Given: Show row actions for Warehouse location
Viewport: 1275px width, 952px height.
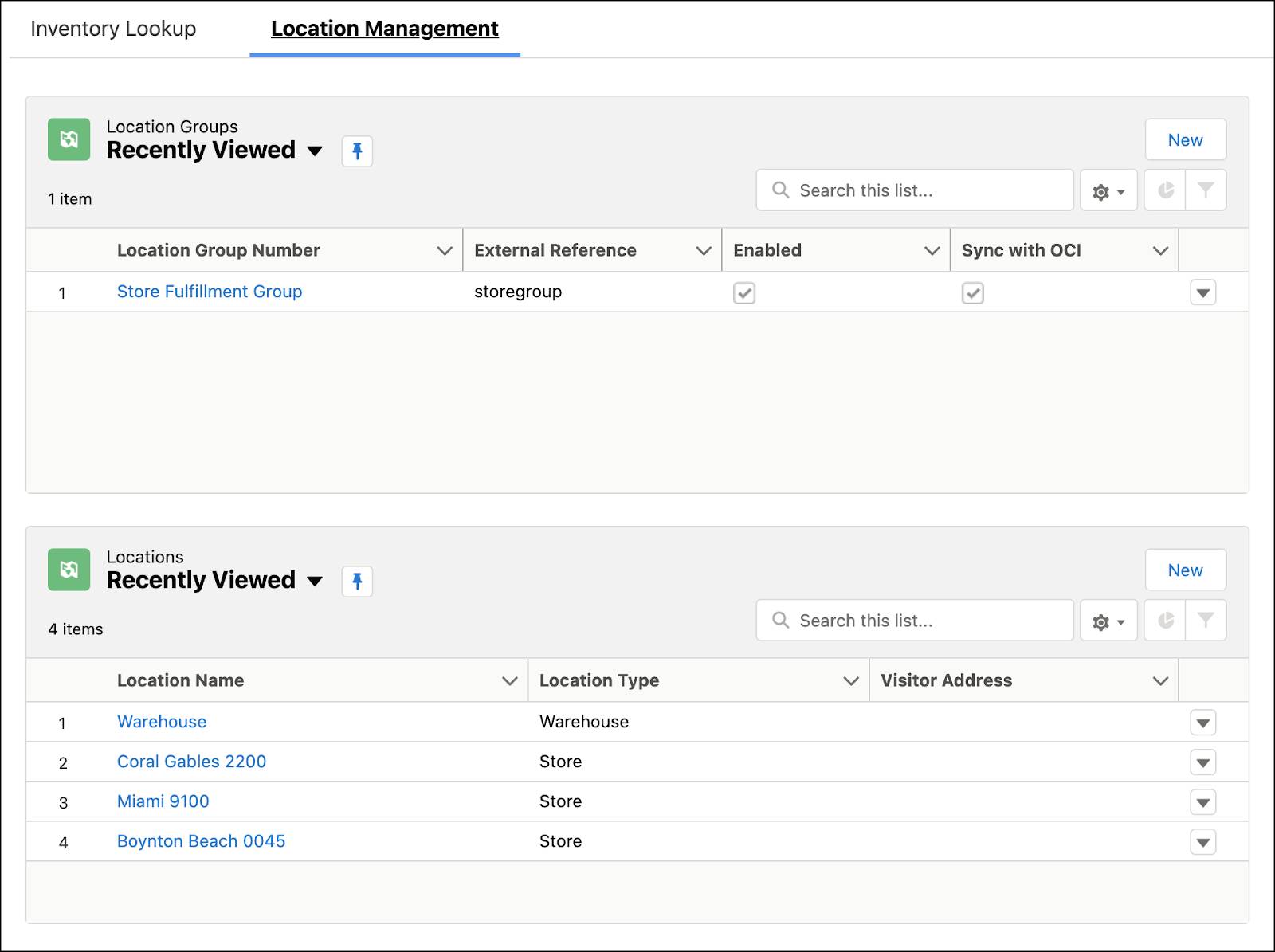Looking at the screenshot, I should click(1203, 723).
